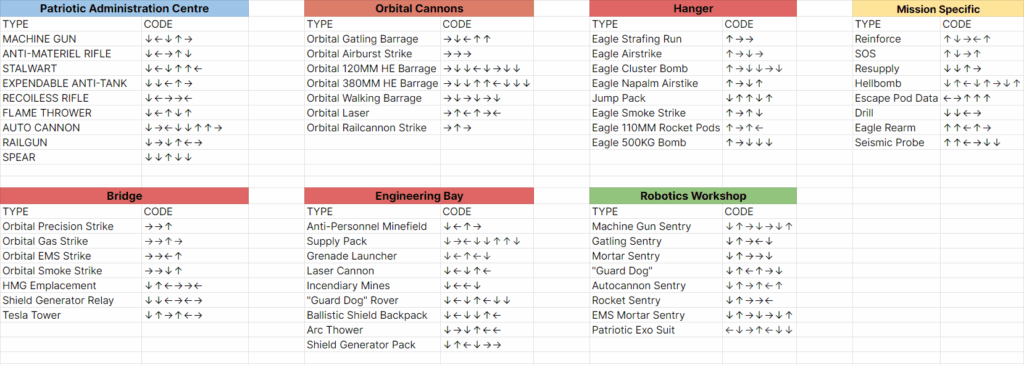Select the Hanger section header

693,8
